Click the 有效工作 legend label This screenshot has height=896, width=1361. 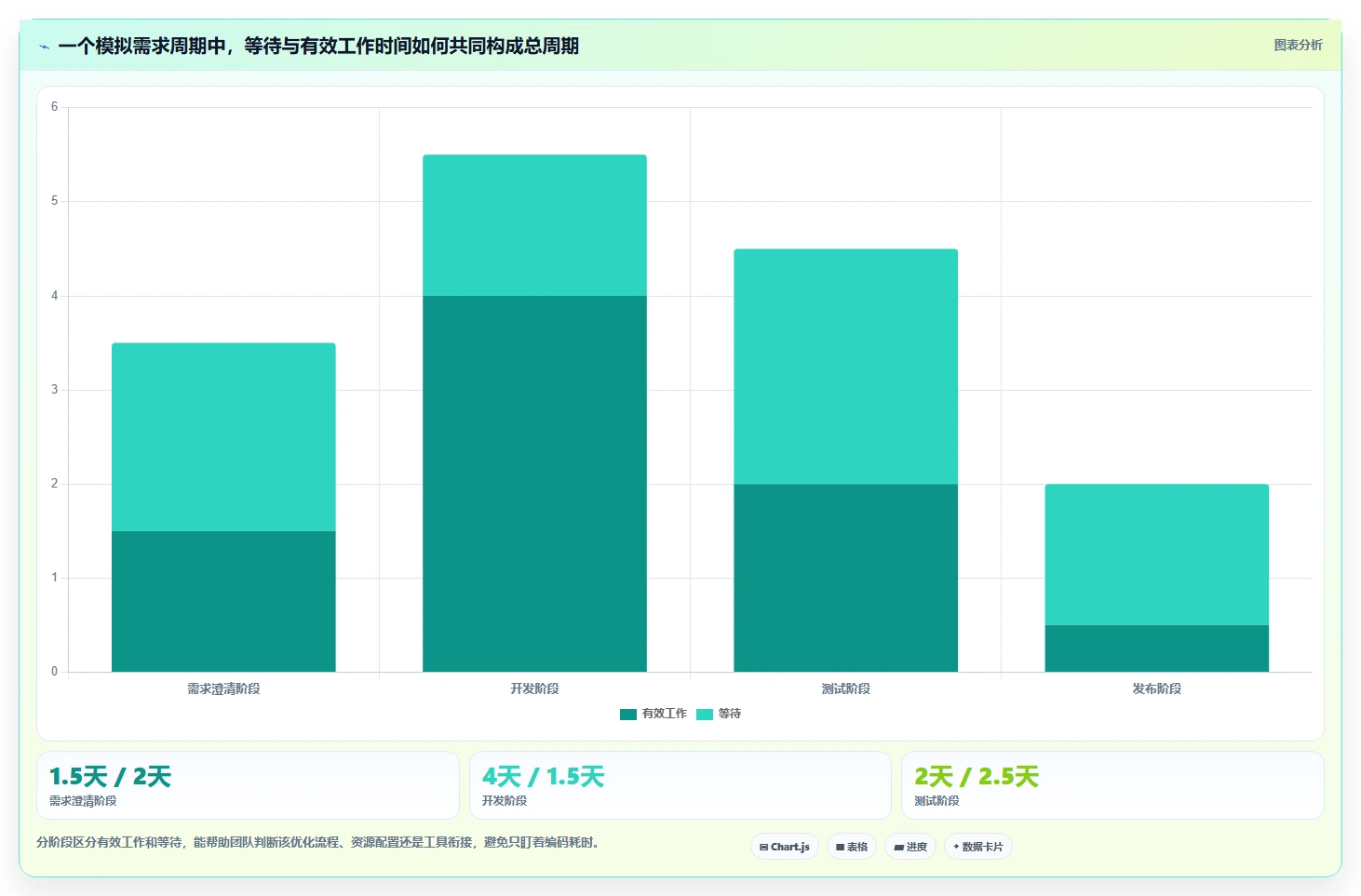pos(664,714)
